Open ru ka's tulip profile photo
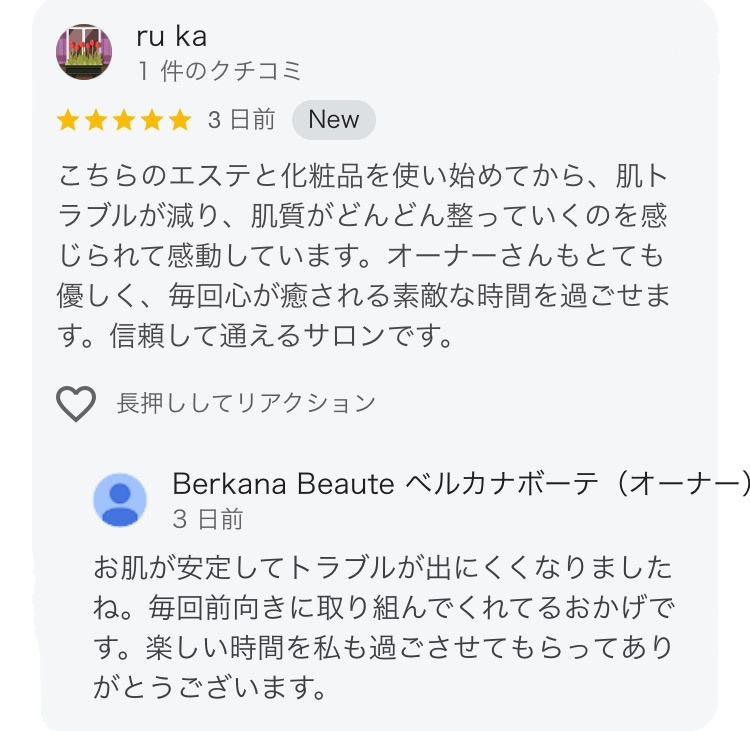The height and width of the screenshot is (731, 750). point(84,53)
